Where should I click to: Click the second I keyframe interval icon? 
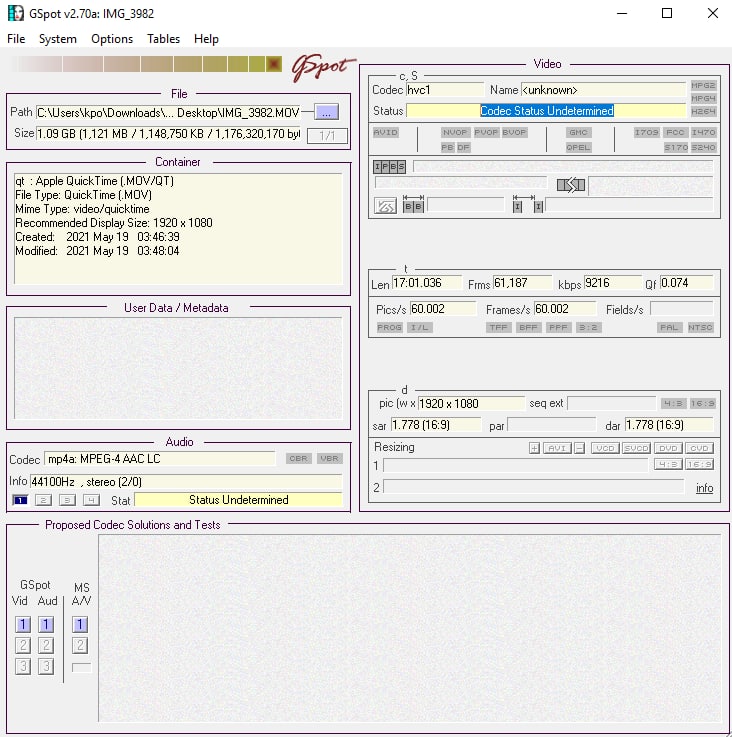pyautogui.click(x=538, y=206)
